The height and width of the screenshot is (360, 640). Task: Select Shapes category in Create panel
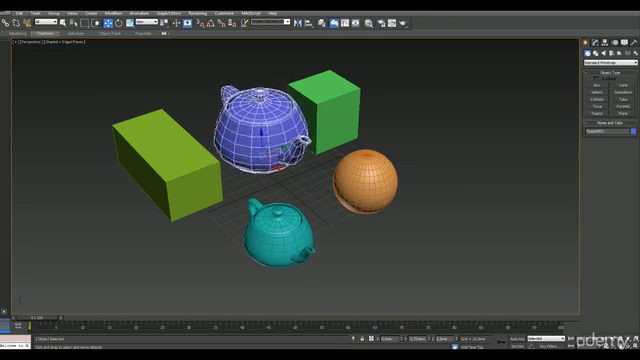(x=596, y=53)
